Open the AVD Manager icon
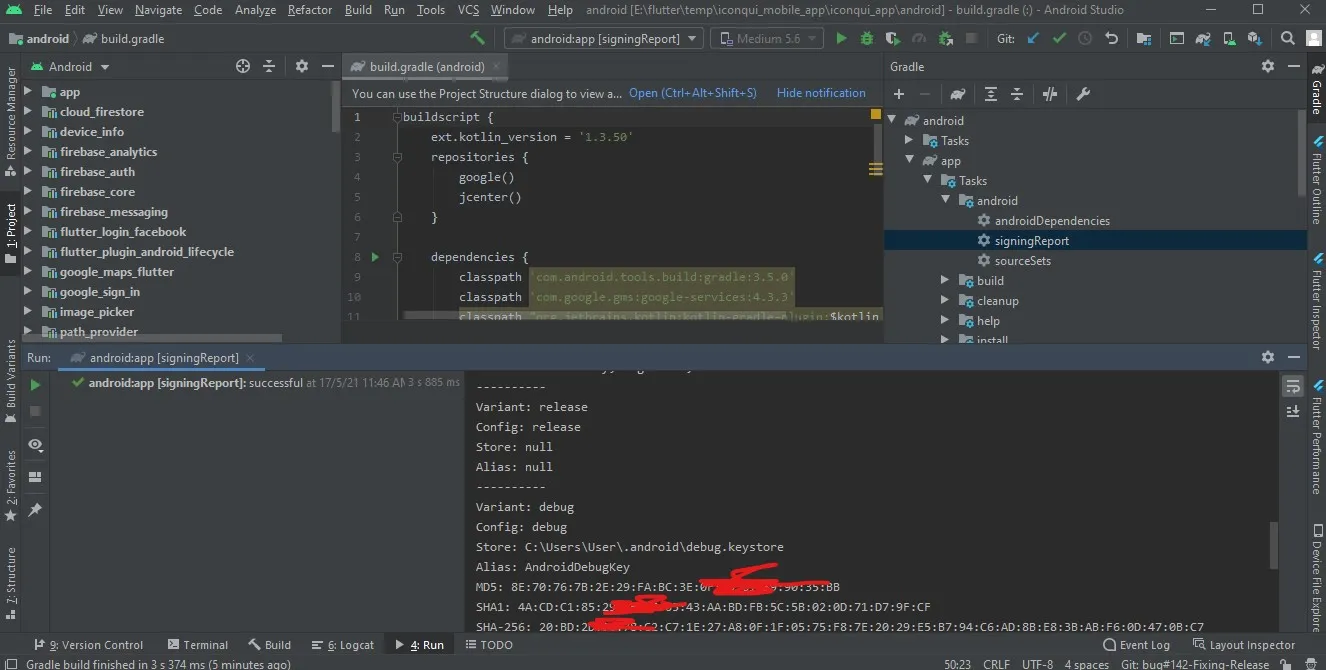Viewport: 1326px width, 670px height. click(x=1229, y=38)
